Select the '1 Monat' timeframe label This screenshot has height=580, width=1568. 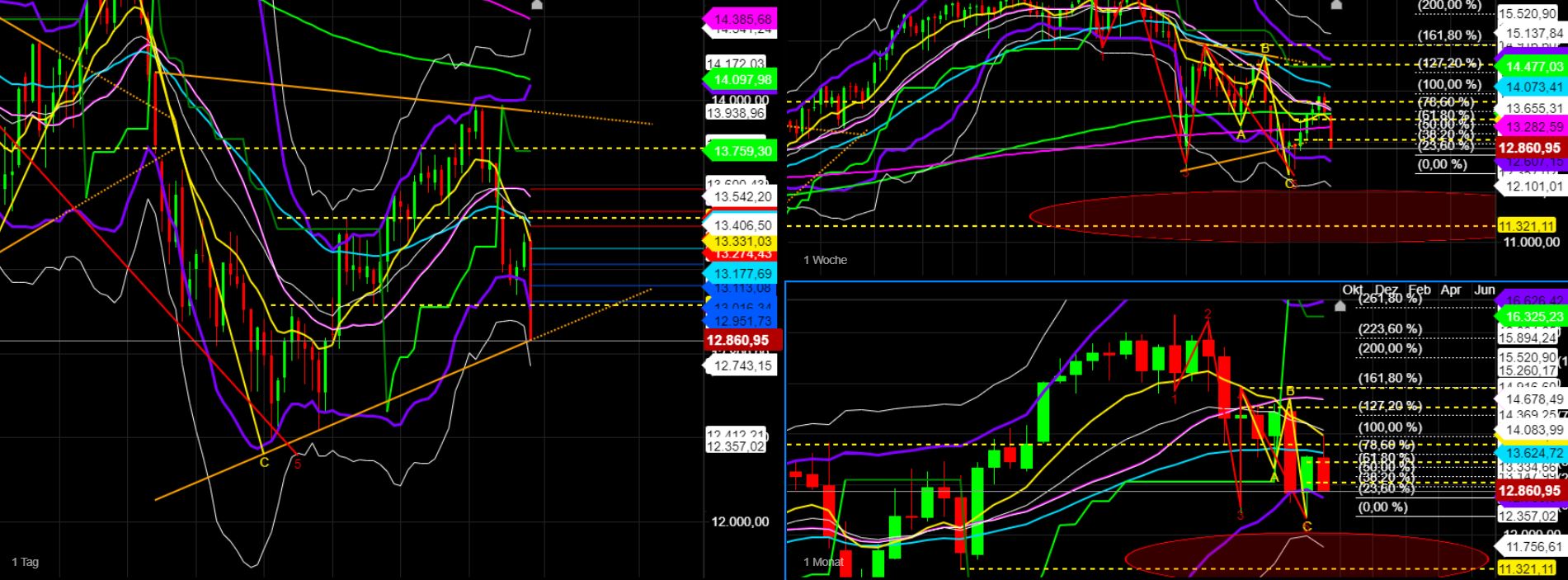(x=824, y=562)
